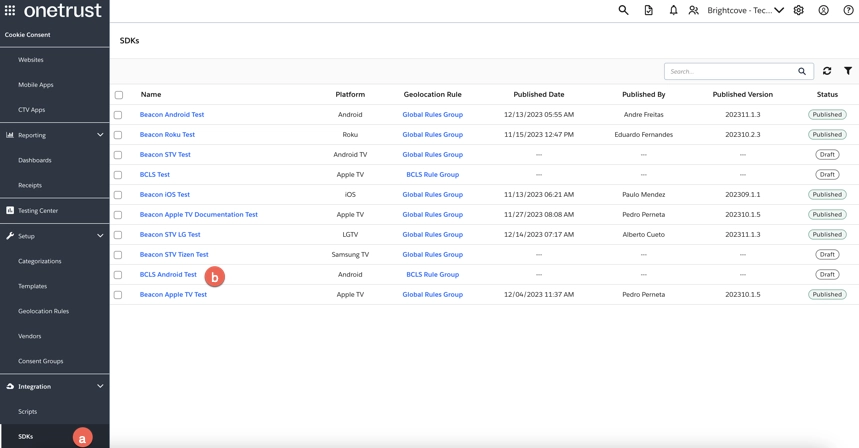
Task: Click the 202309.1.1 version cell
Action: [742, 194]
